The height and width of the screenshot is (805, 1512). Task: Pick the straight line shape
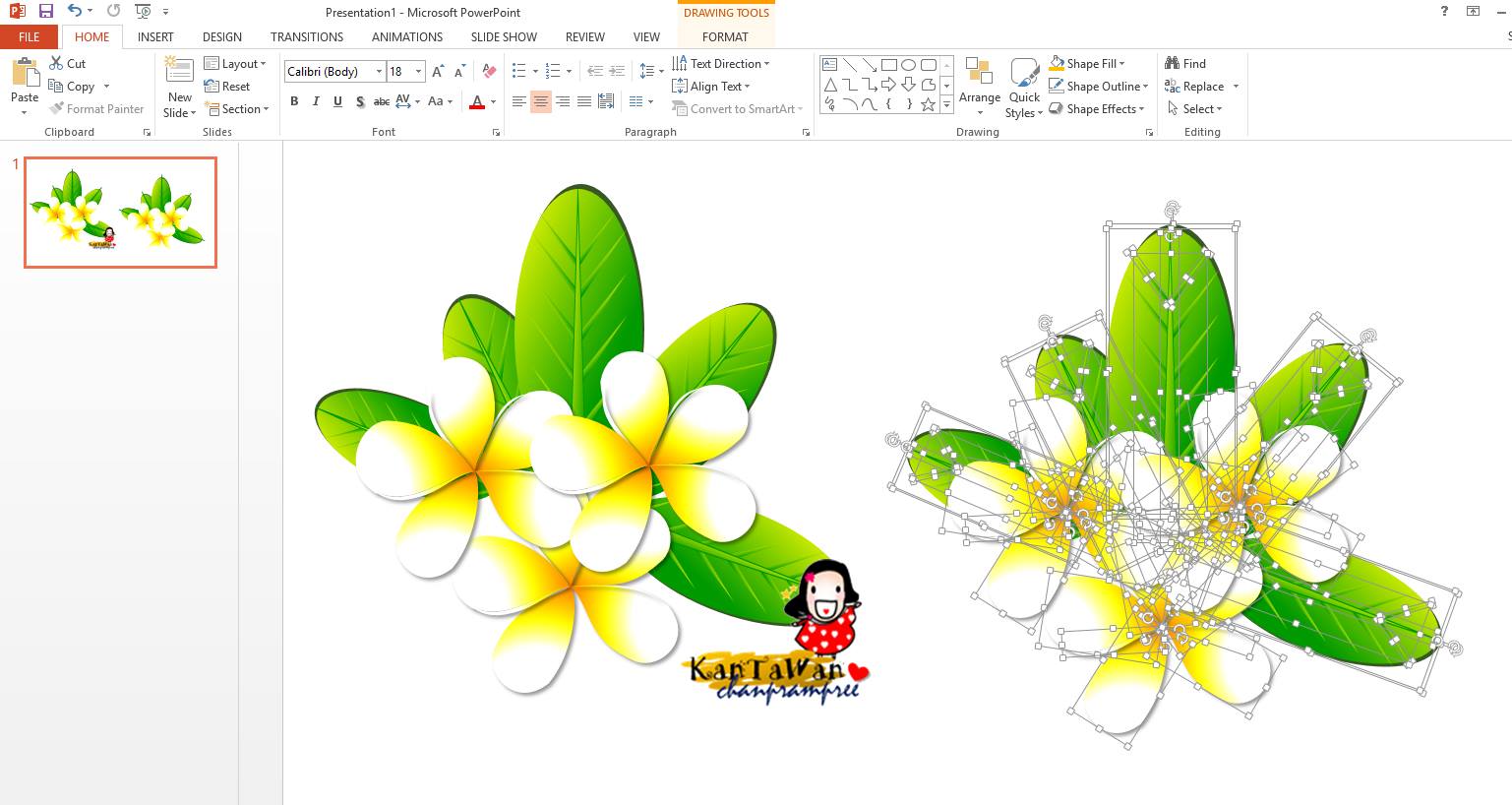[x=849, y=65]
